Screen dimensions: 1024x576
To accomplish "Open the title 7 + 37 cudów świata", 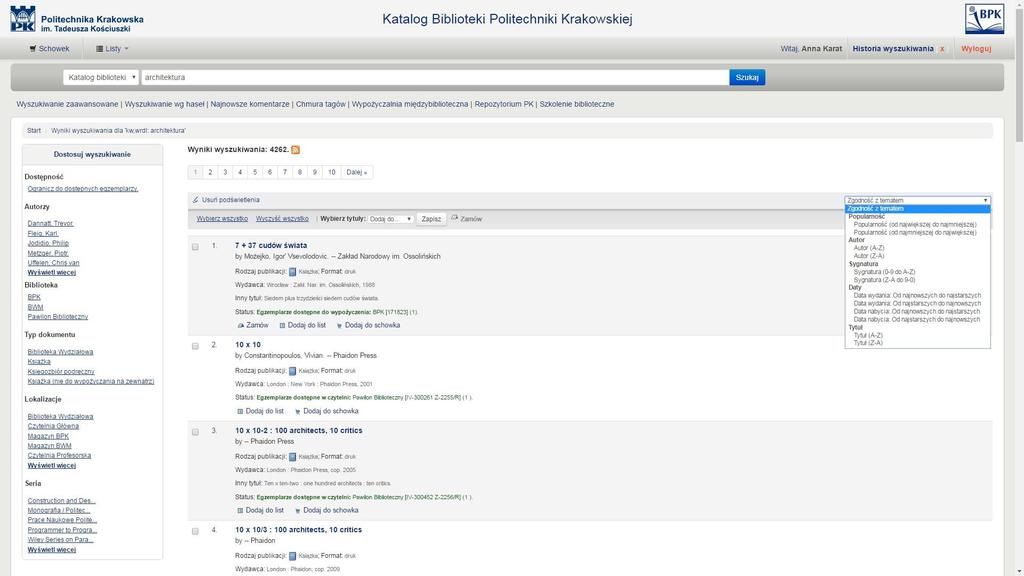I will tap(271, 246).
